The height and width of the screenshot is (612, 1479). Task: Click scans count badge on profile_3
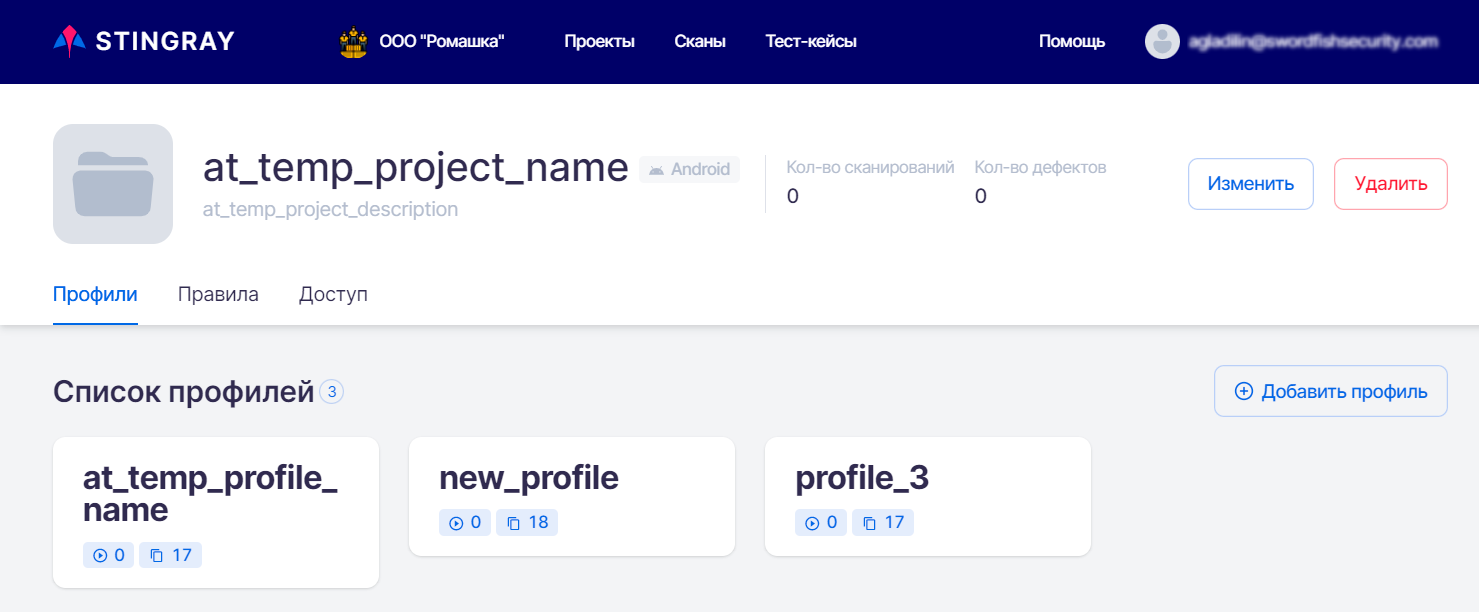tap(821, 523)
